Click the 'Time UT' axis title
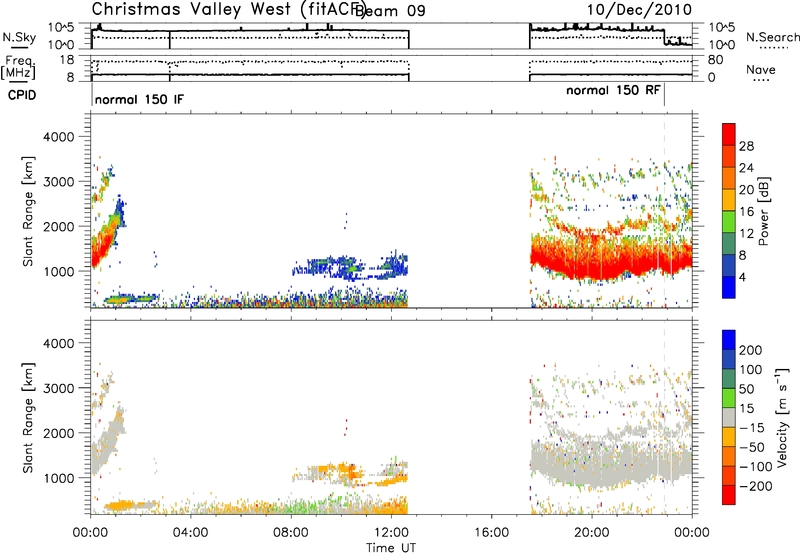800x554 pixels. tap(391, 548)
